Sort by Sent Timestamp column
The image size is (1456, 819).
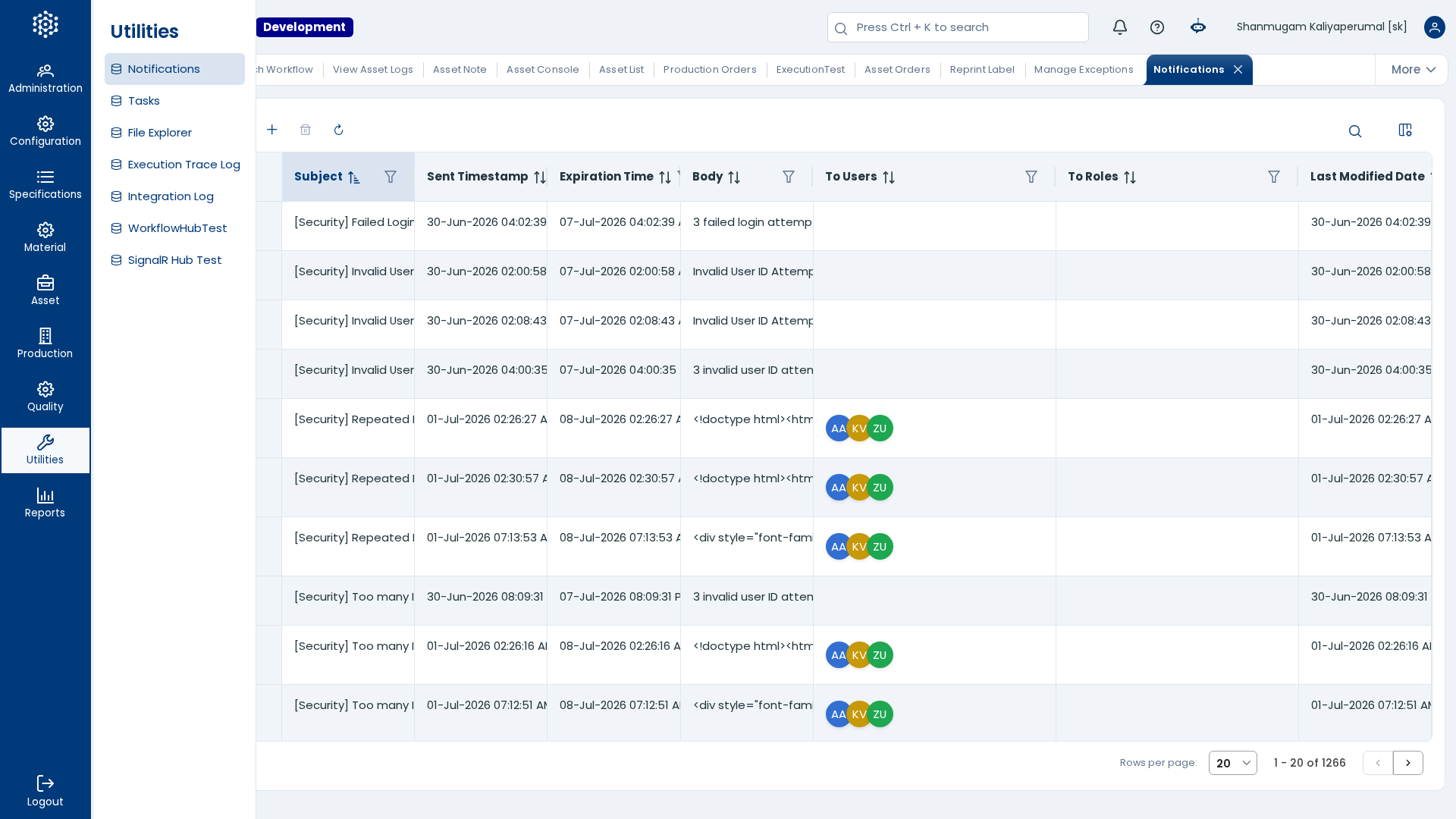coord(540,177)
